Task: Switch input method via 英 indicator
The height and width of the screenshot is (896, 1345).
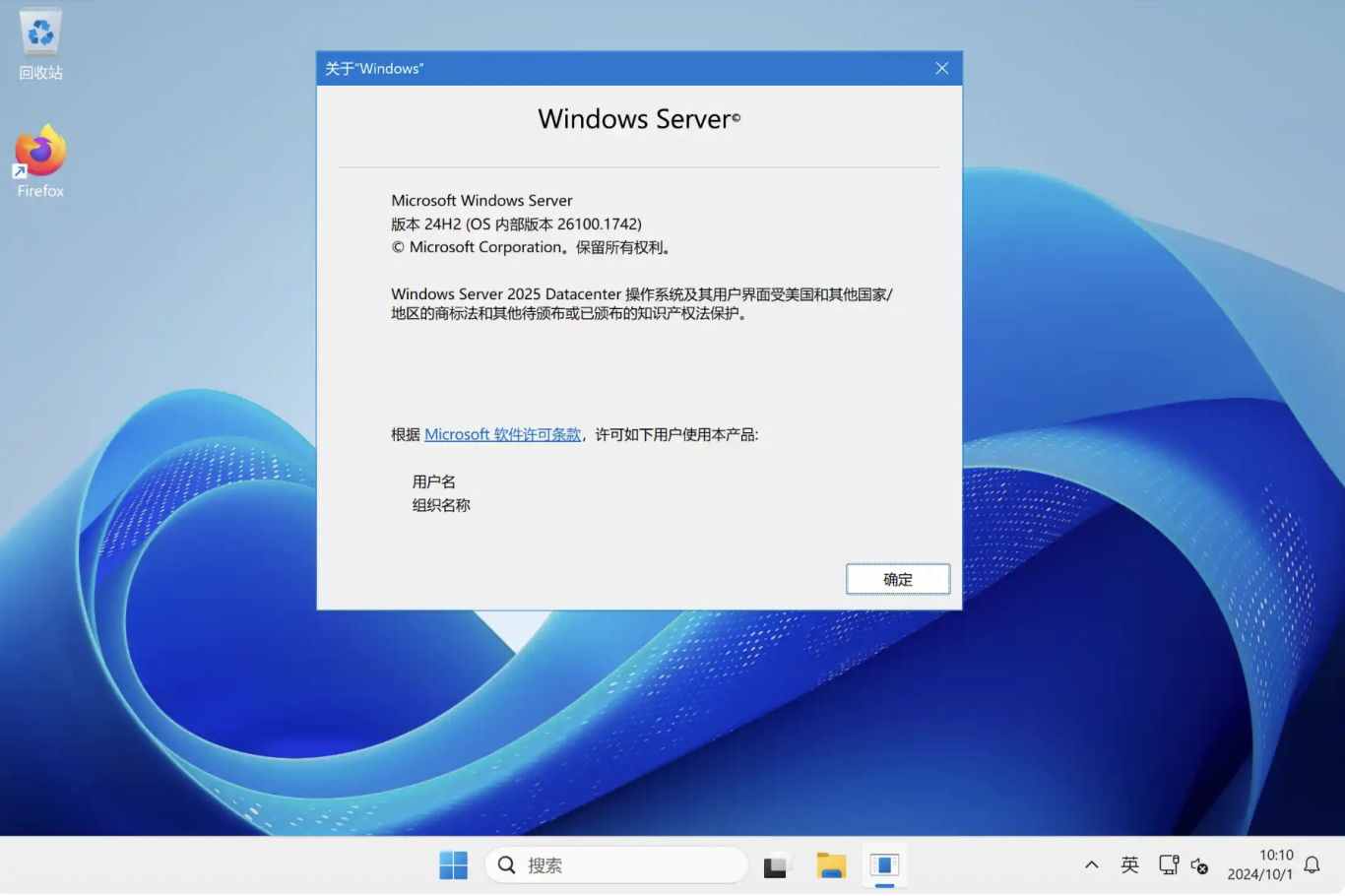Action: pyautogui.click(x=1129, y=865)
